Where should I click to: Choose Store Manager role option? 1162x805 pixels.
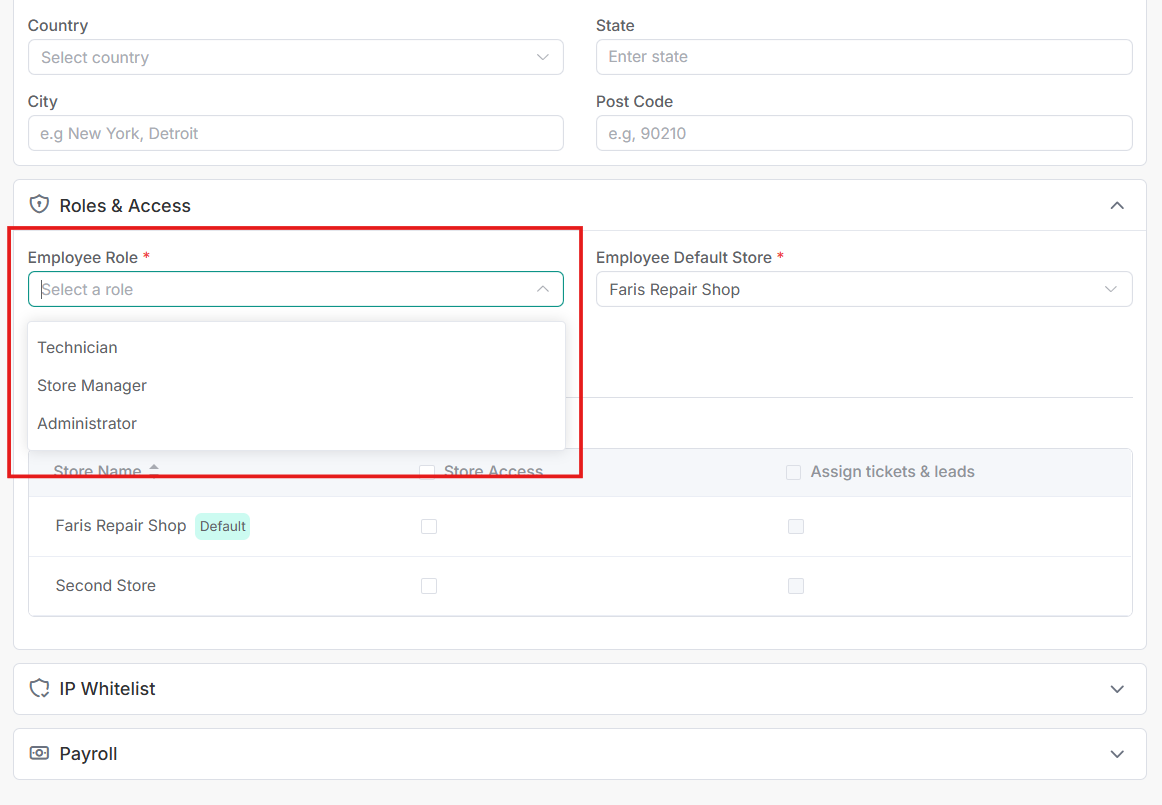[x=92, y=386]
